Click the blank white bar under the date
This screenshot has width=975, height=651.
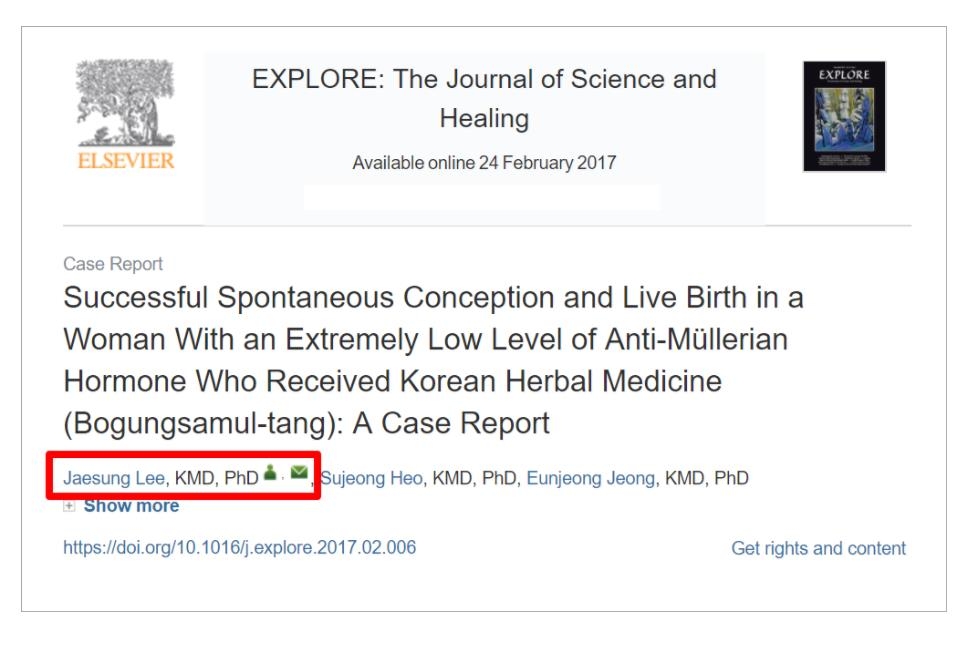(482, 197)
